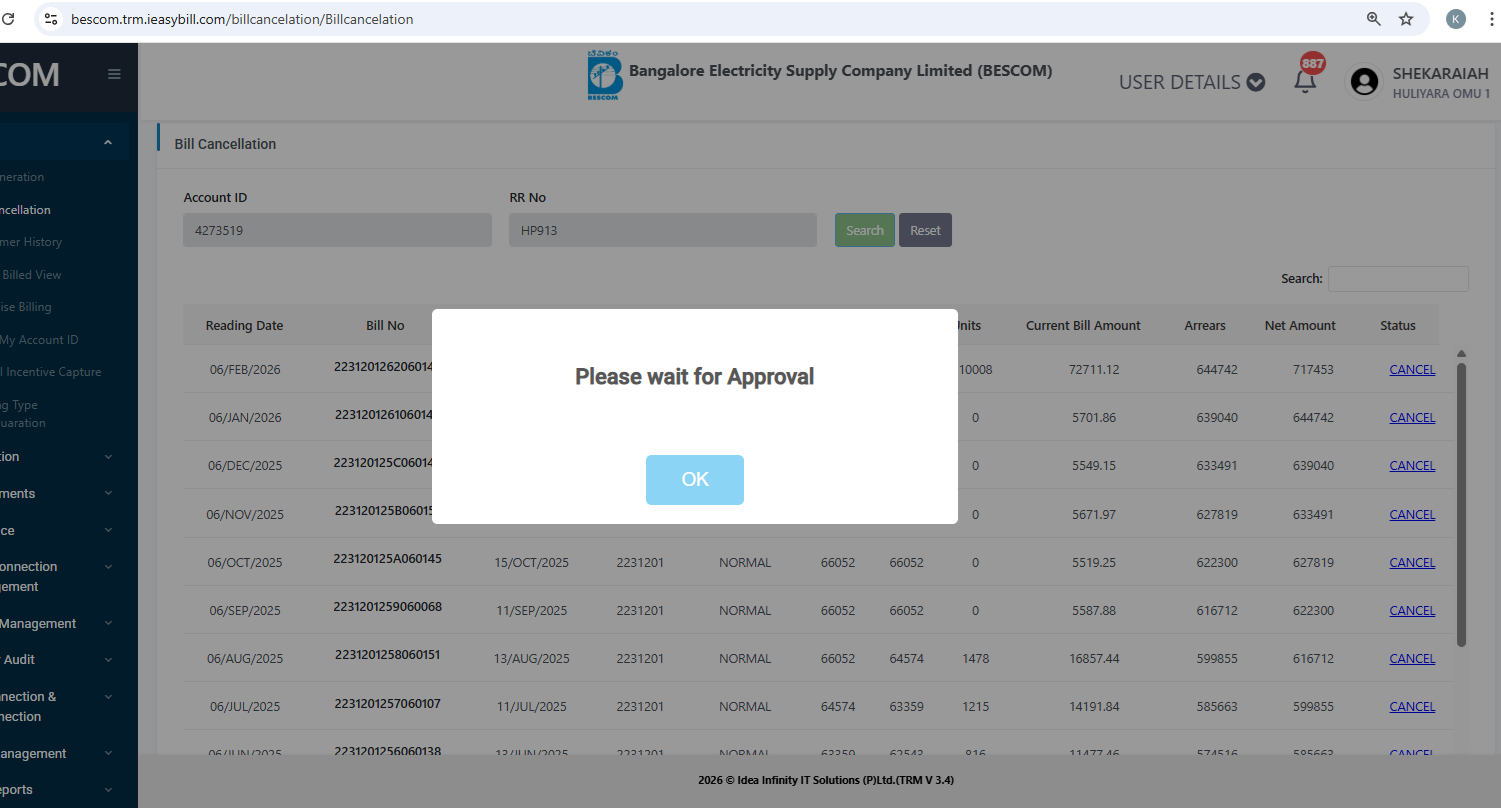Click OK in the approval dialog

coord(694,480)
